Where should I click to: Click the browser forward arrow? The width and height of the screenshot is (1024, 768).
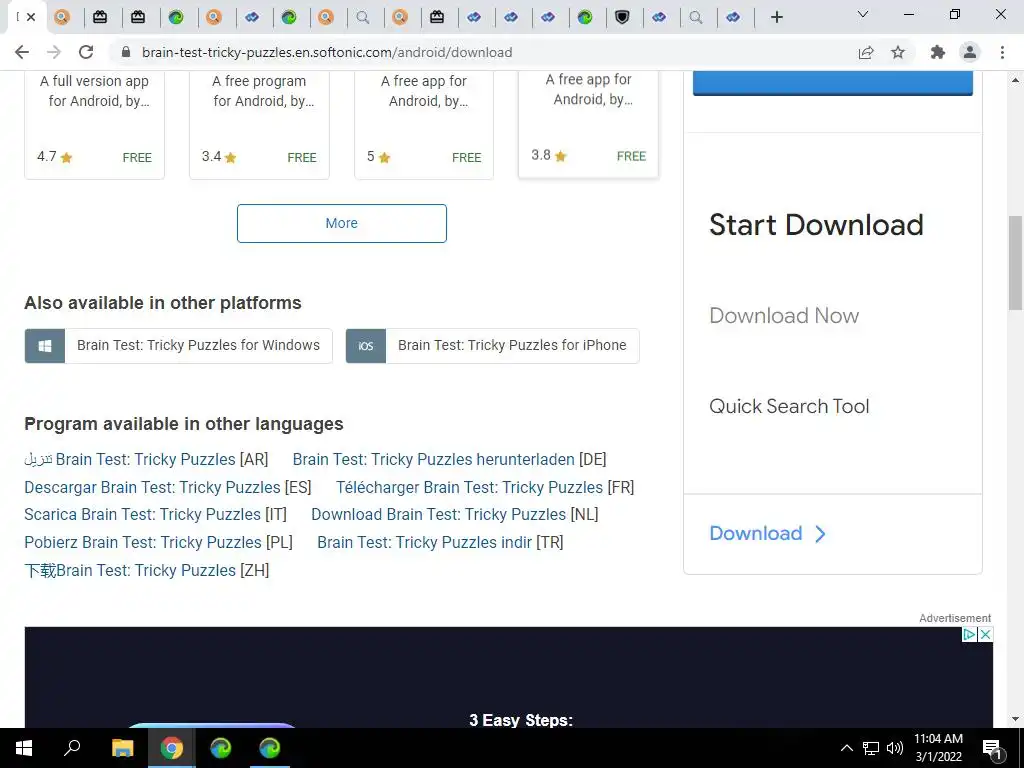tap(54, 52)
